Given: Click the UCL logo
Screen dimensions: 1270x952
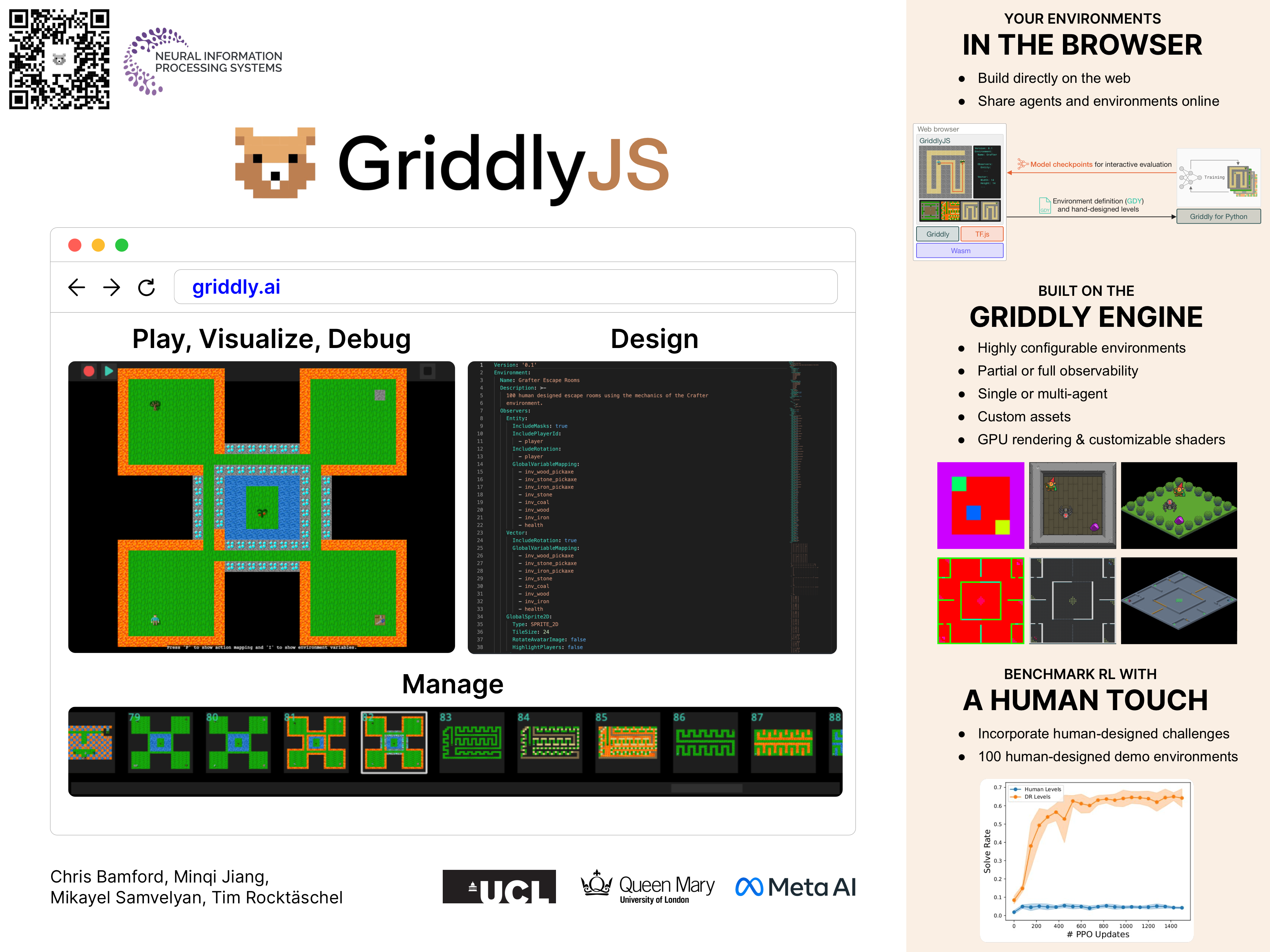Looking at the screenshot, I should (499, 887).
